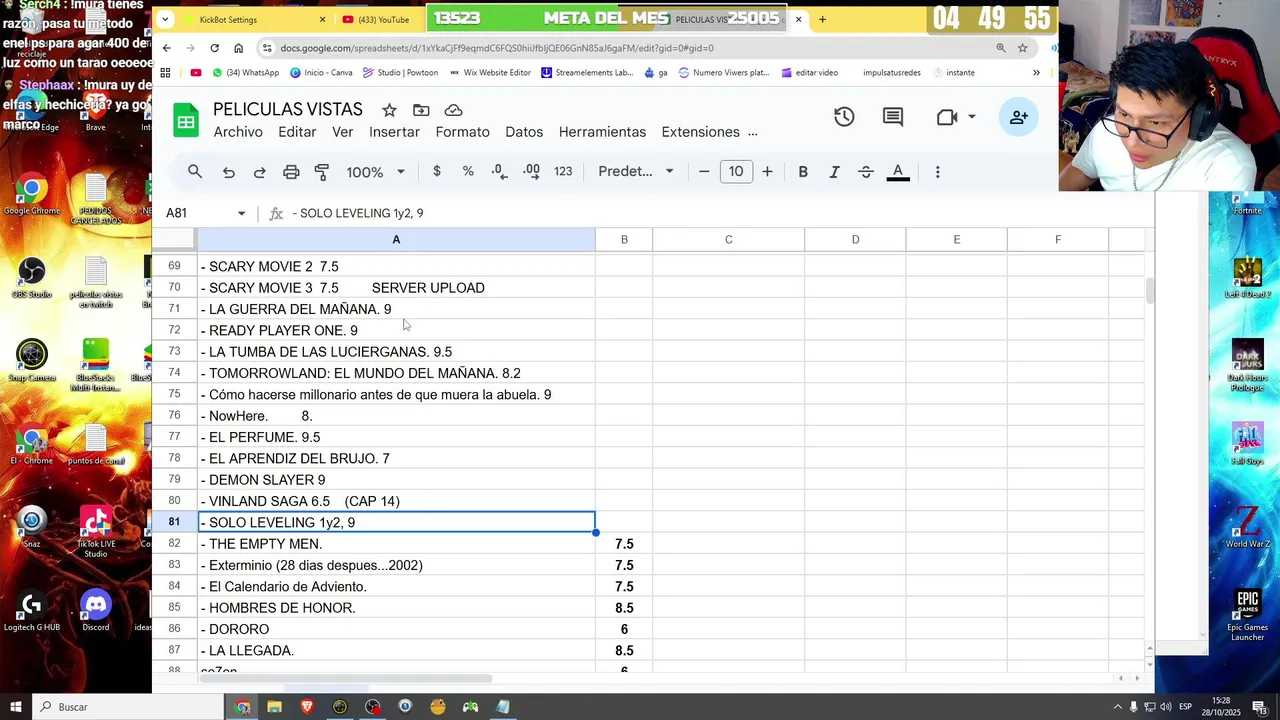Open the 123 number format menu
Viewport: 1280px width, 720px height.
563,172
